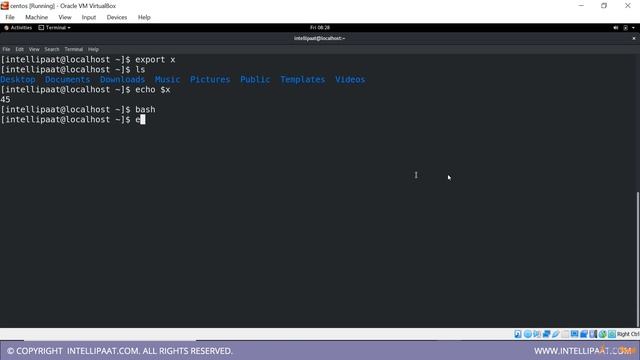Click the Public folder name in ls output
The height and width of the screenshot is (360, 640).
pyautogui.click(x=255, y=80)
